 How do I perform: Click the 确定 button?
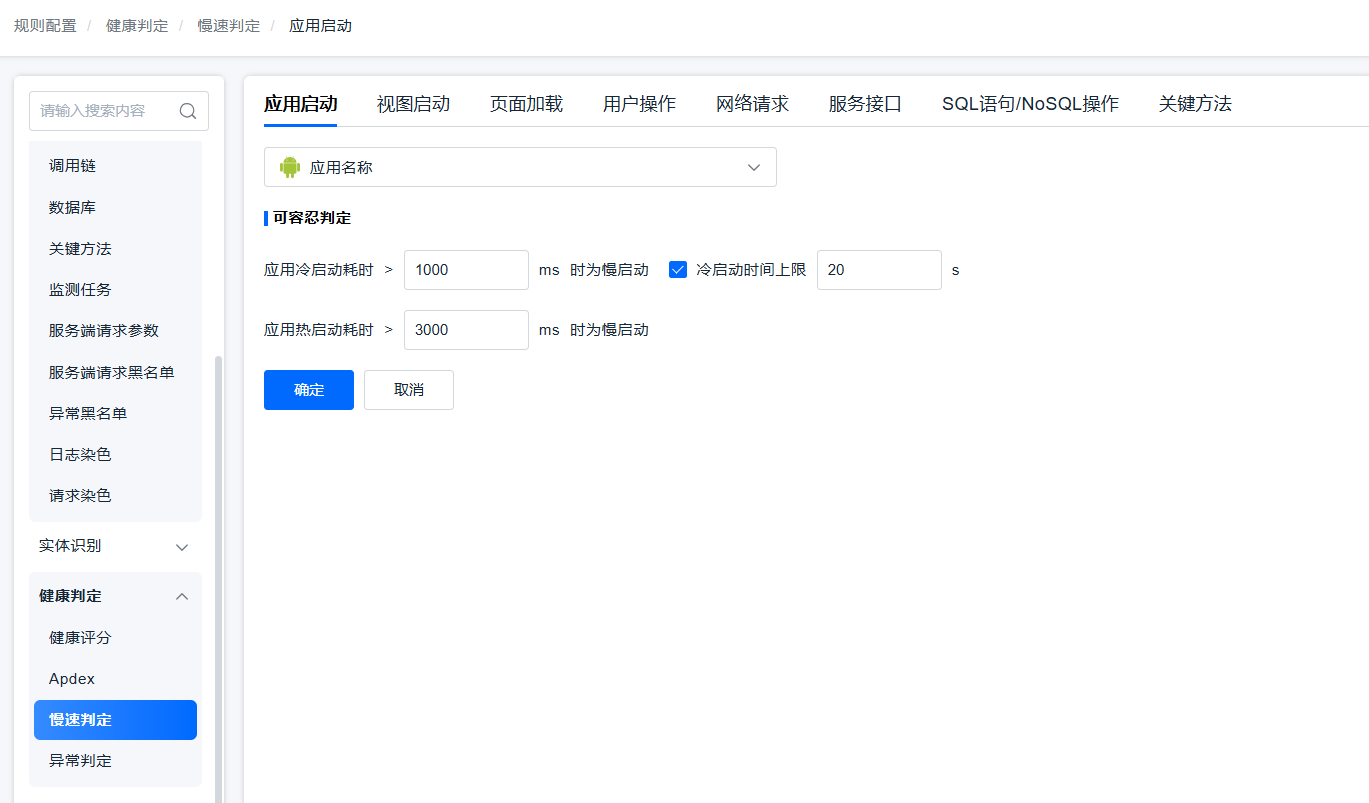point(309,390)
